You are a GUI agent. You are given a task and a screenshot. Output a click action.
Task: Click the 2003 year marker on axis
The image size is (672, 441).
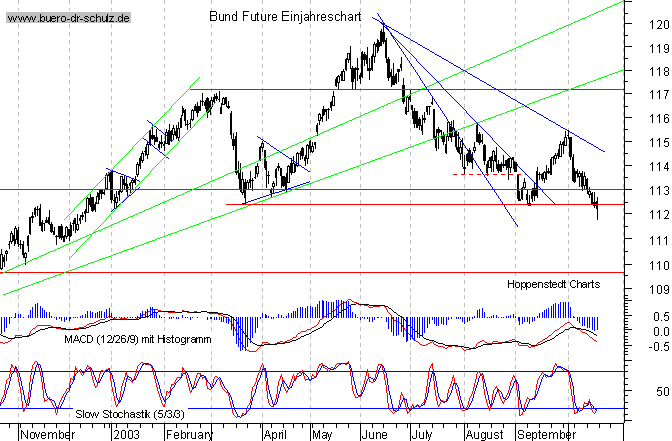click(x=126, y=435)
